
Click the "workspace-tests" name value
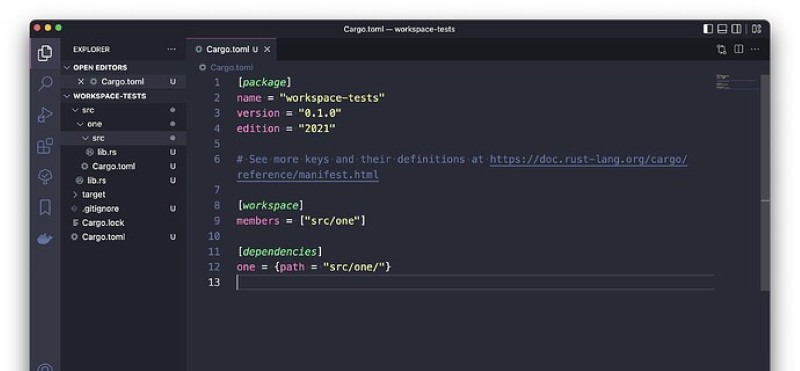tap(332, 97)
